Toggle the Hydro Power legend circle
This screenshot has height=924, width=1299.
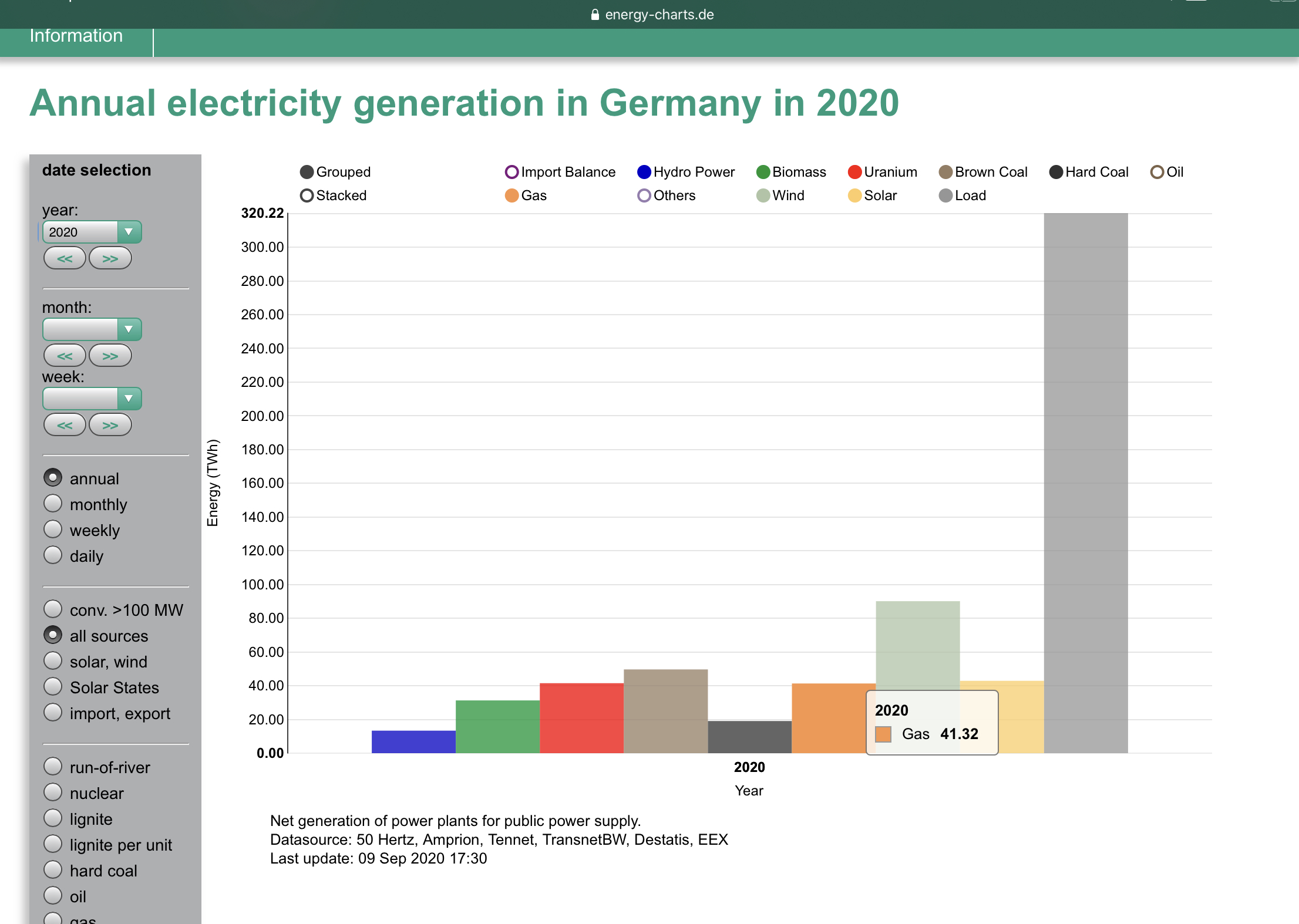[644, 172]
